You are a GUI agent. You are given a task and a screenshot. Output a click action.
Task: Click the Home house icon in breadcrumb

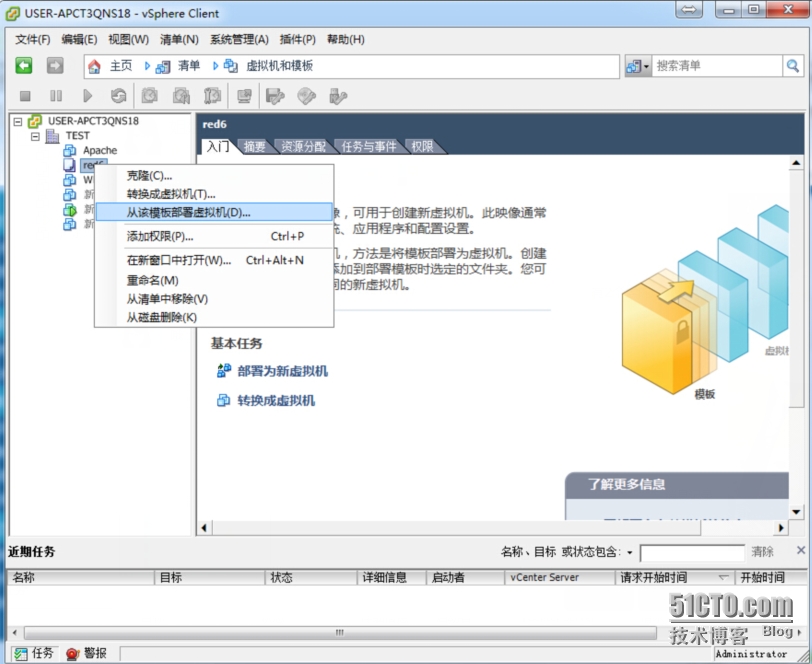click(94, 66)
